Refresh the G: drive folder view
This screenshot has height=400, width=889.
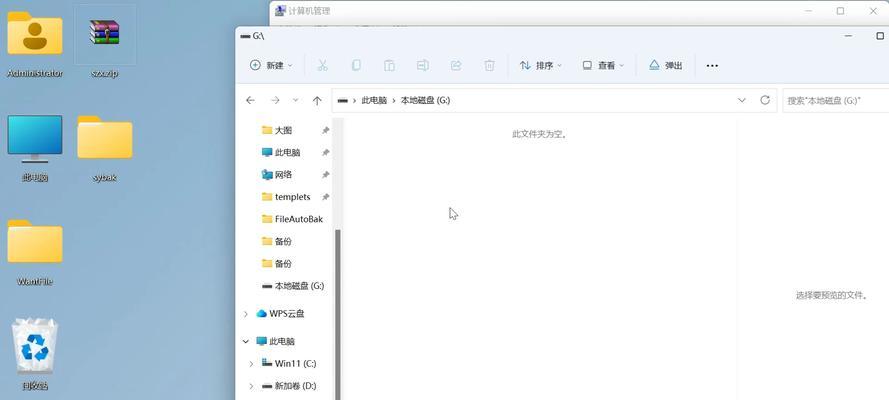click(765, 100)
